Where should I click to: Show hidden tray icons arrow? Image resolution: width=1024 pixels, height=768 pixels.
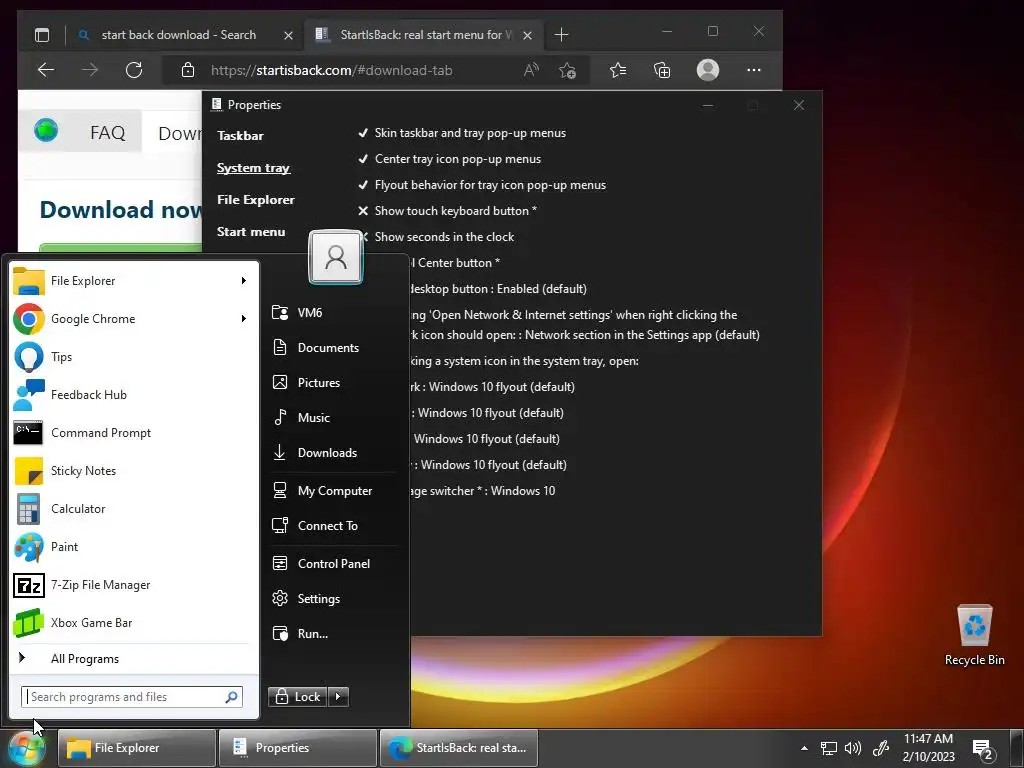pyautogui.click(x=805, y=748)
